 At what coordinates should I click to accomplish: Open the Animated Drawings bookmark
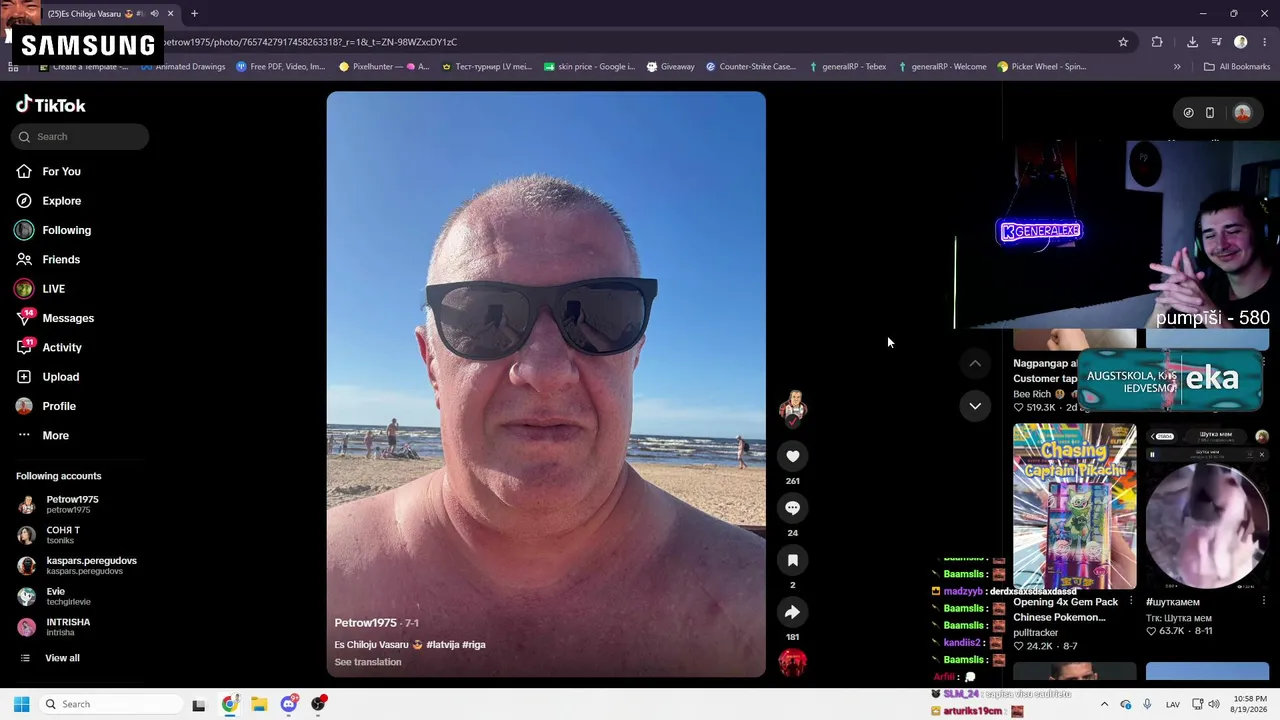point(183,67)
